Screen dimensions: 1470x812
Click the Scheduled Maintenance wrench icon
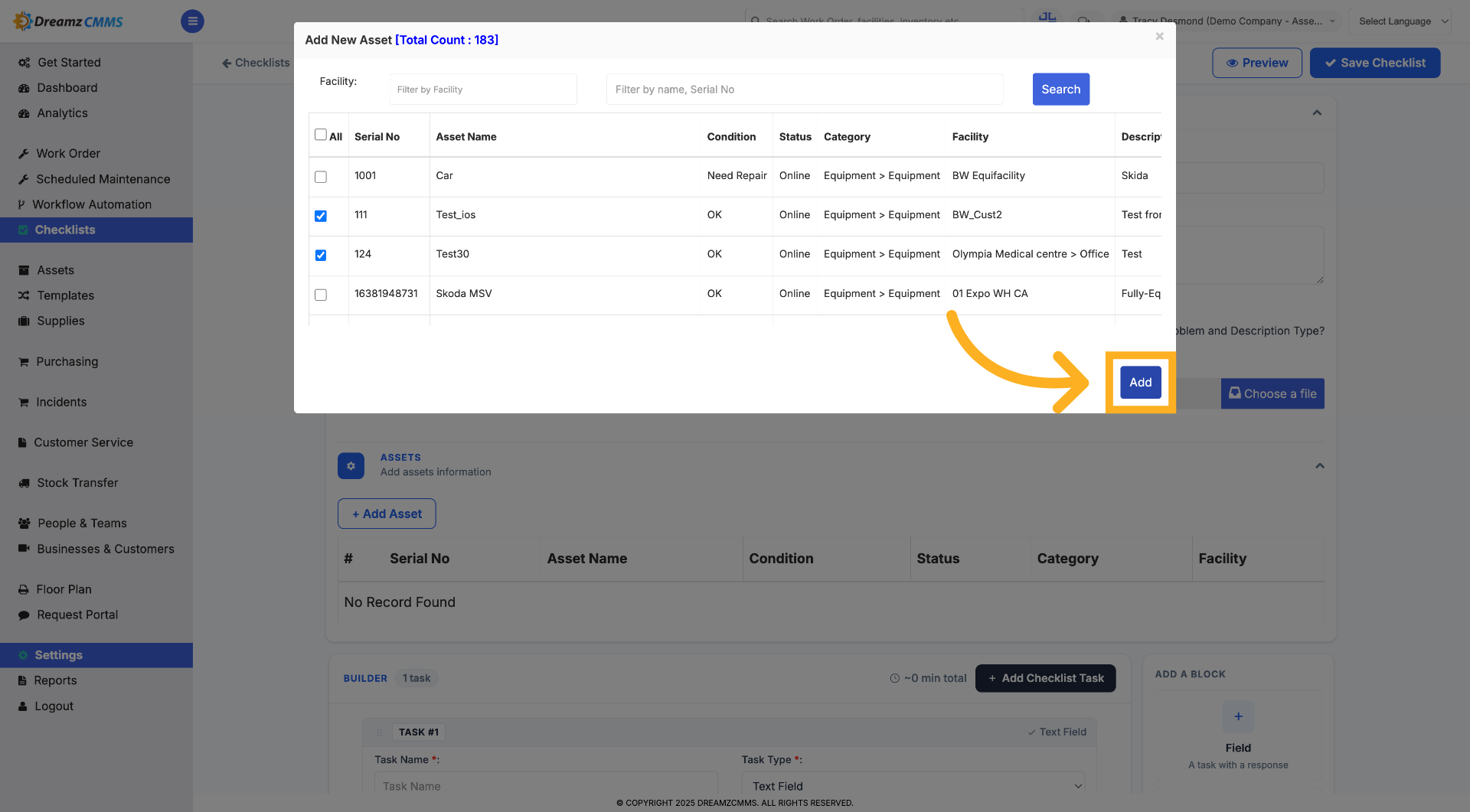coord(24,179)
